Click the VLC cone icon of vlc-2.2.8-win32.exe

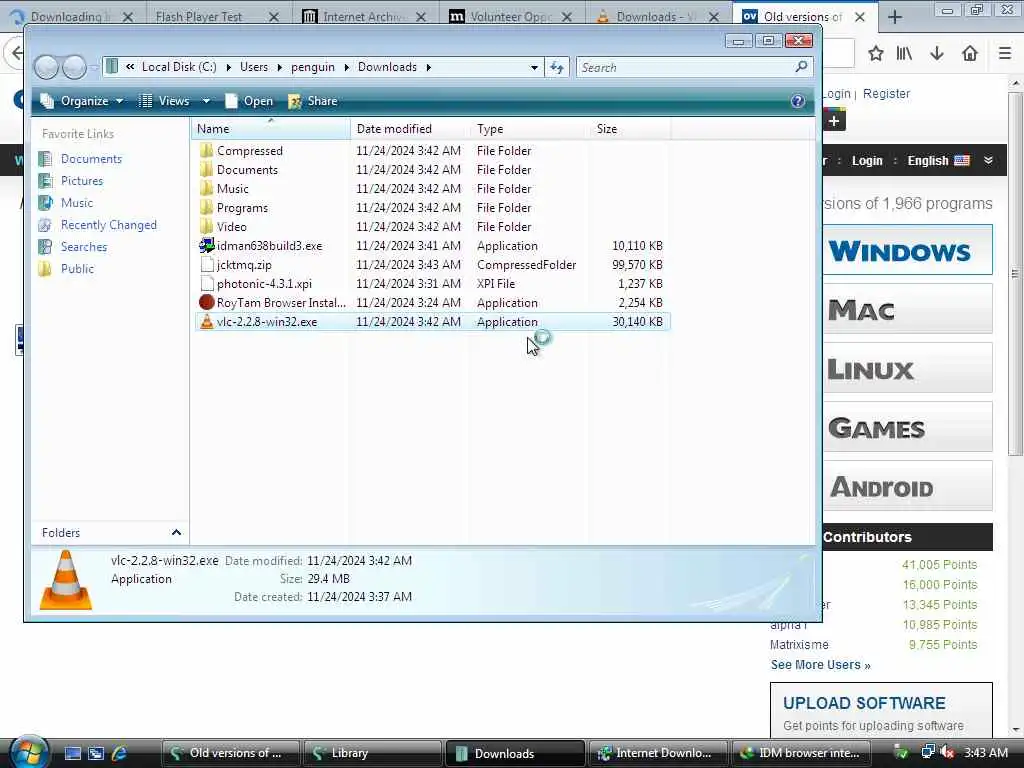pyautogui.click(x=206, y=321)
